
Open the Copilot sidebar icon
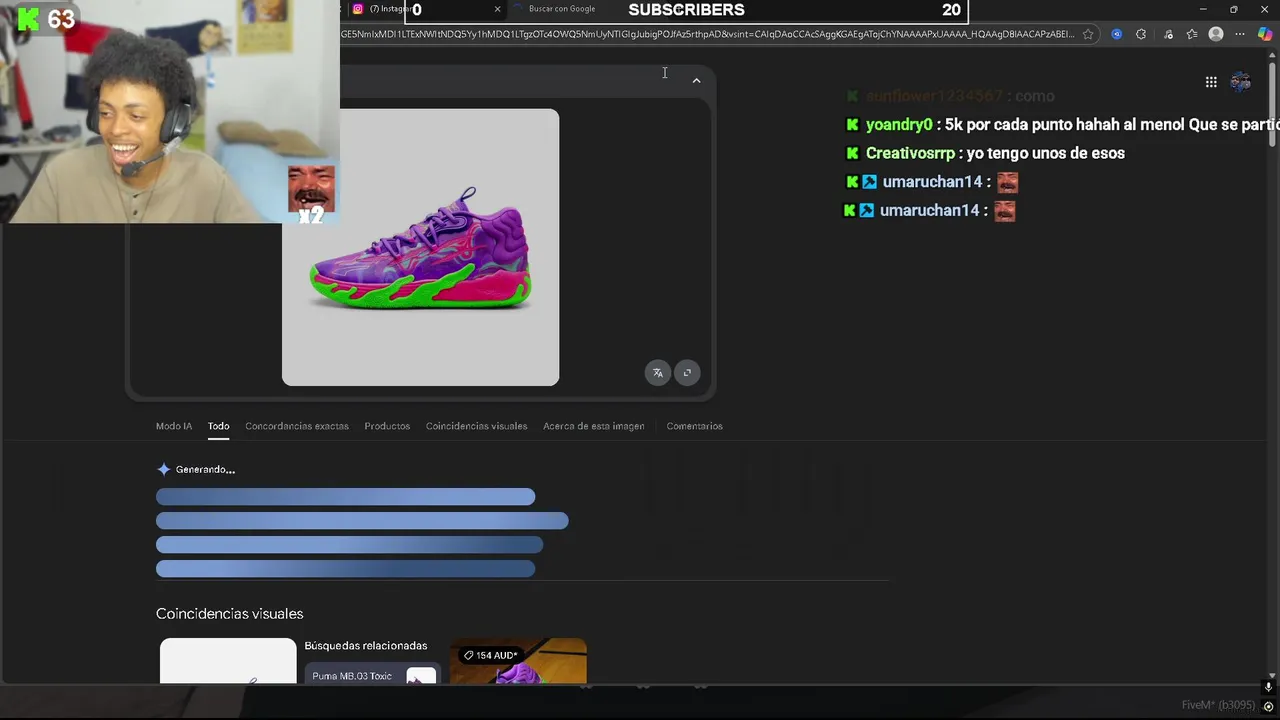click(1265, 34)
